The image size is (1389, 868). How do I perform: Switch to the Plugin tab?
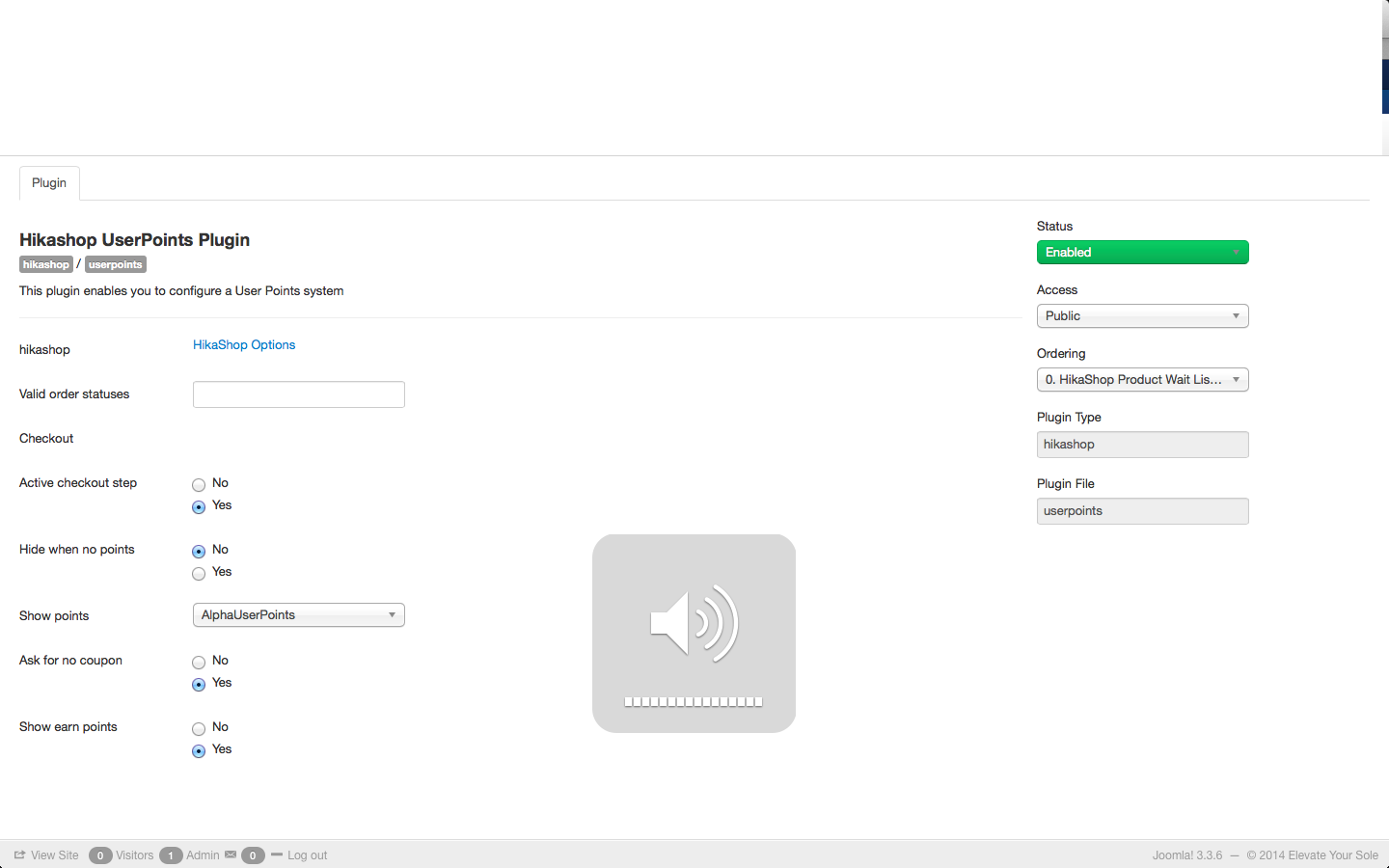click(x=49, y=182)
